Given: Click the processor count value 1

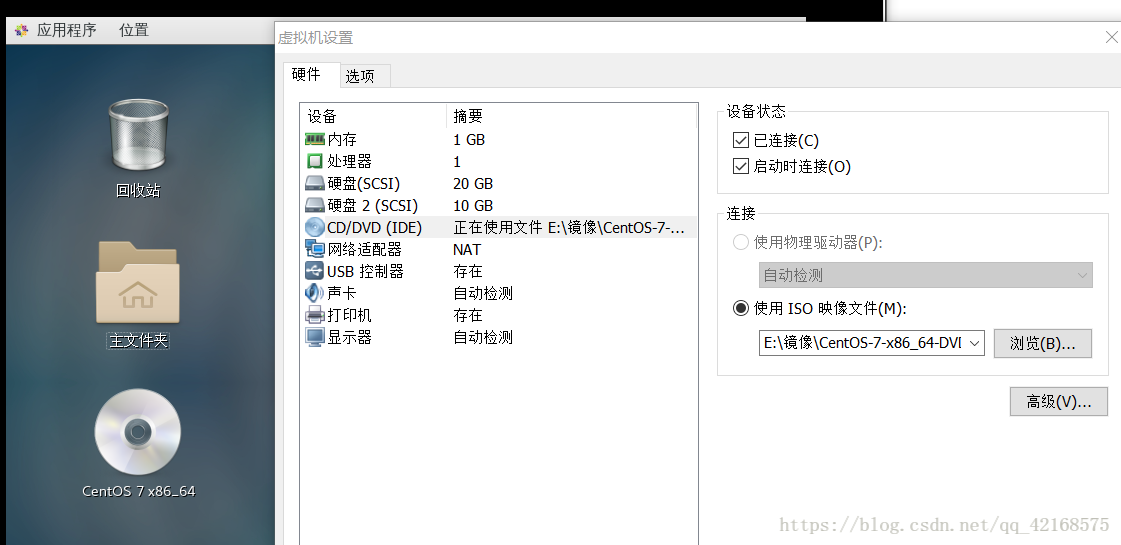Looking at the screenshot, I should point(457,162).
